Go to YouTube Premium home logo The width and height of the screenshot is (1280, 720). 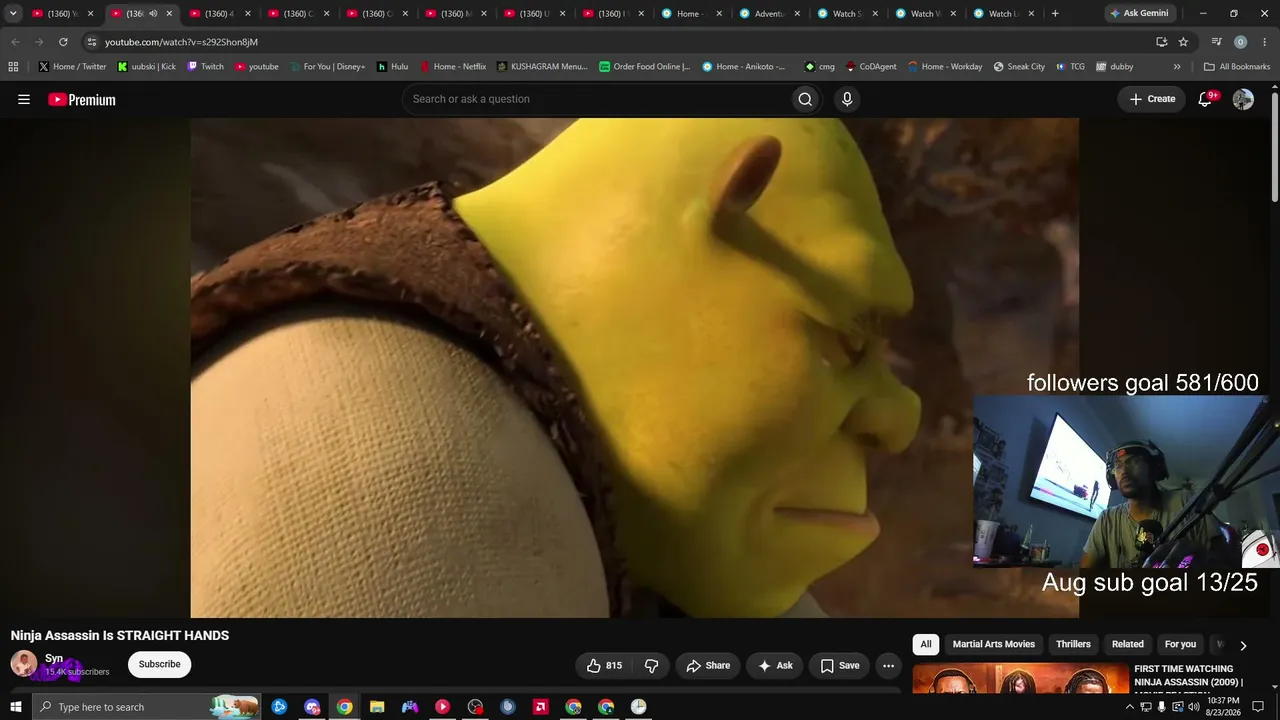tap(82, 99)
